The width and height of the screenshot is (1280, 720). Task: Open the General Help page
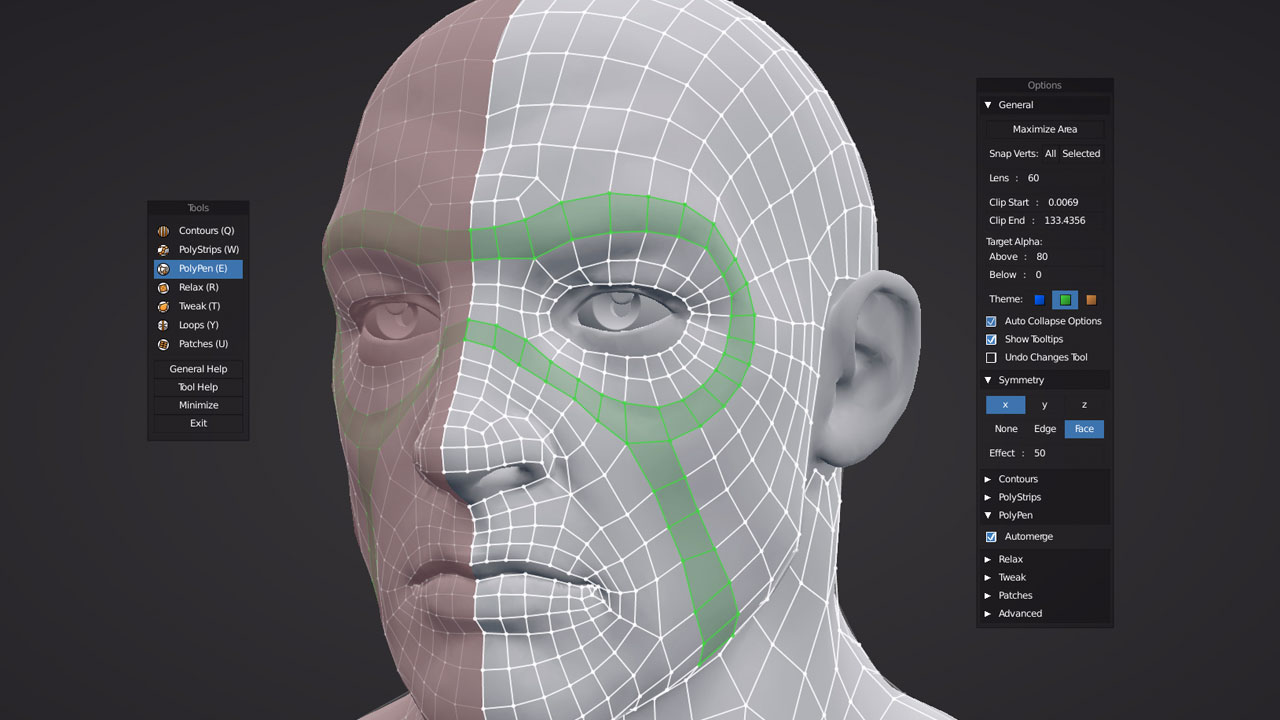coord(198,368)
